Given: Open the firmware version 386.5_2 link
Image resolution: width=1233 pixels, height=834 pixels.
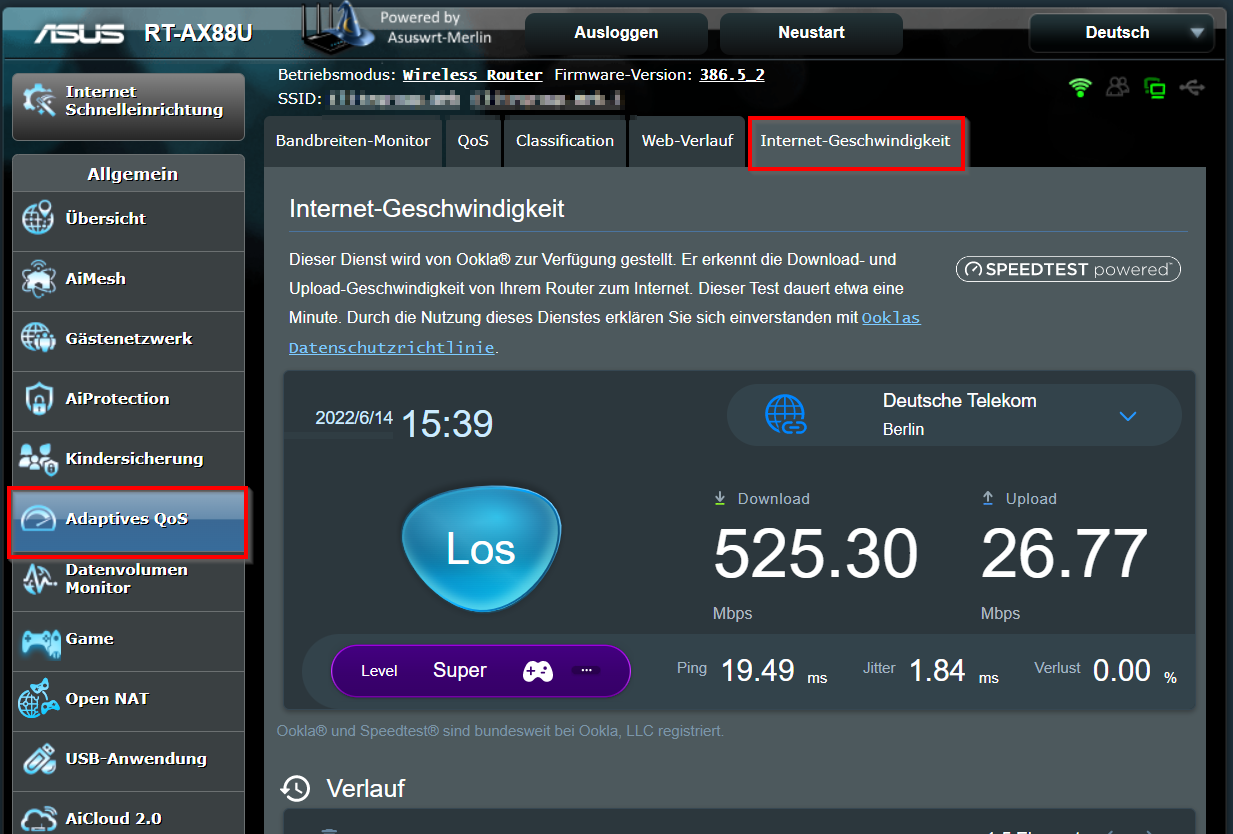Looking at the screenshot, I should pyautogui.click(x=732, y=75).
